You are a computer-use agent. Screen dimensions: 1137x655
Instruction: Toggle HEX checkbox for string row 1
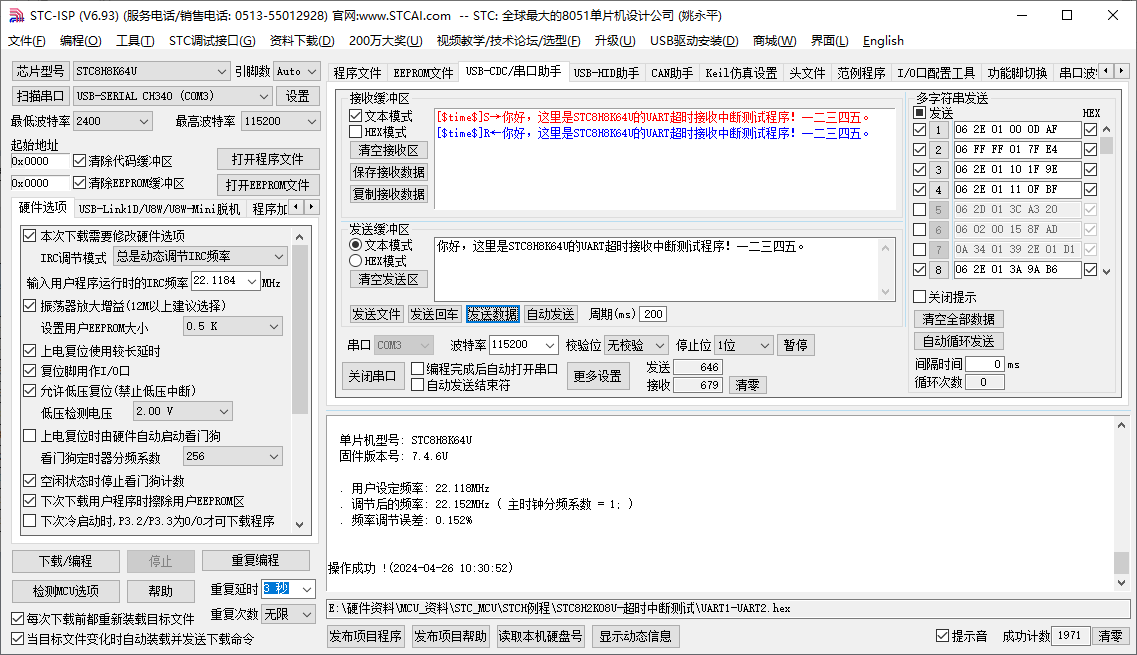coord(1090,129)
